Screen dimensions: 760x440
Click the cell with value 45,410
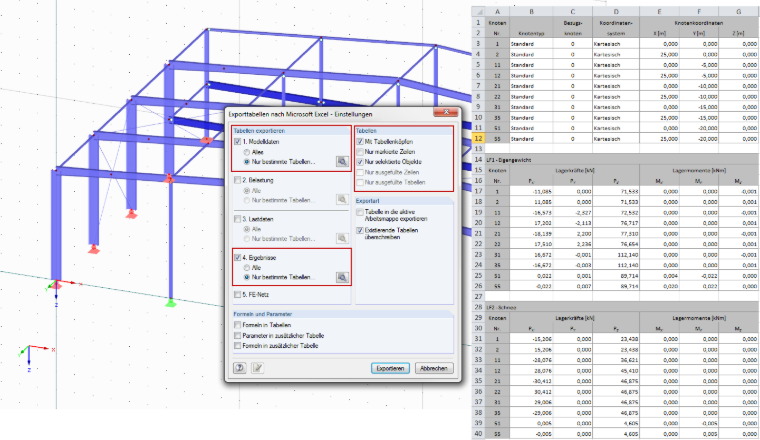tap(616, 371)
